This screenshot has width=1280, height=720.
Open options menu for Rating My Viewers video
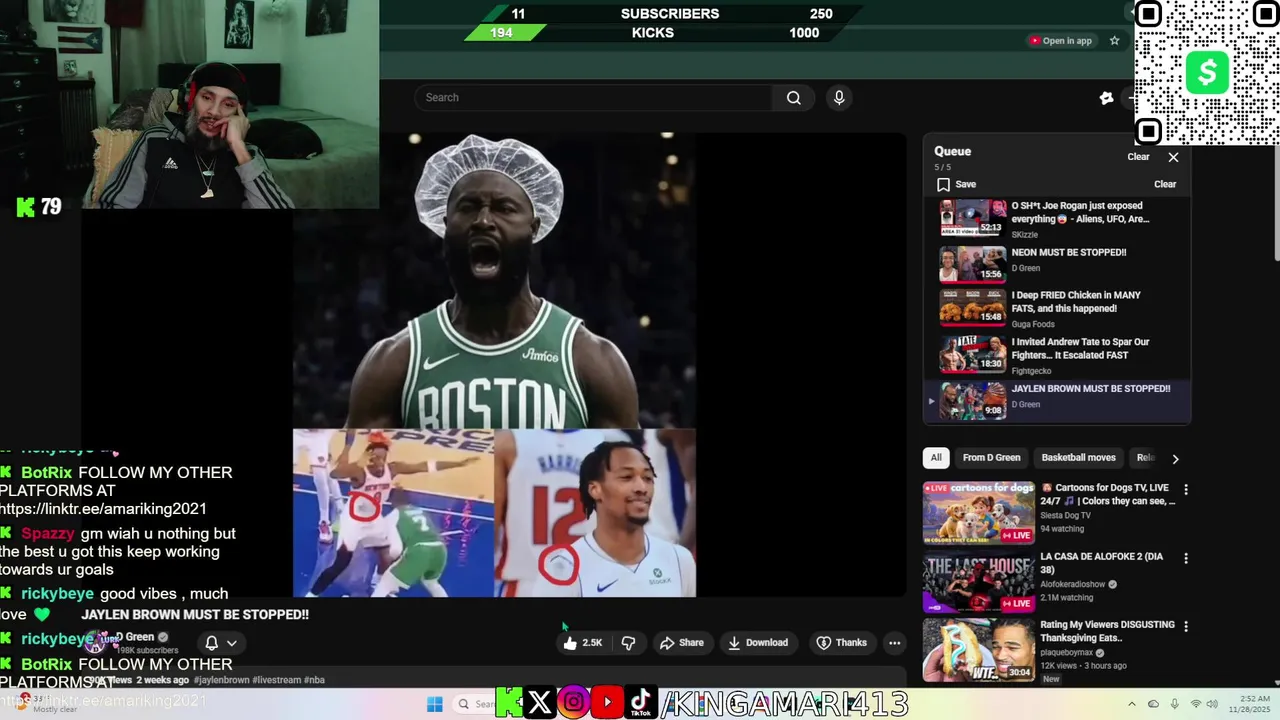tap(1186, 626)
